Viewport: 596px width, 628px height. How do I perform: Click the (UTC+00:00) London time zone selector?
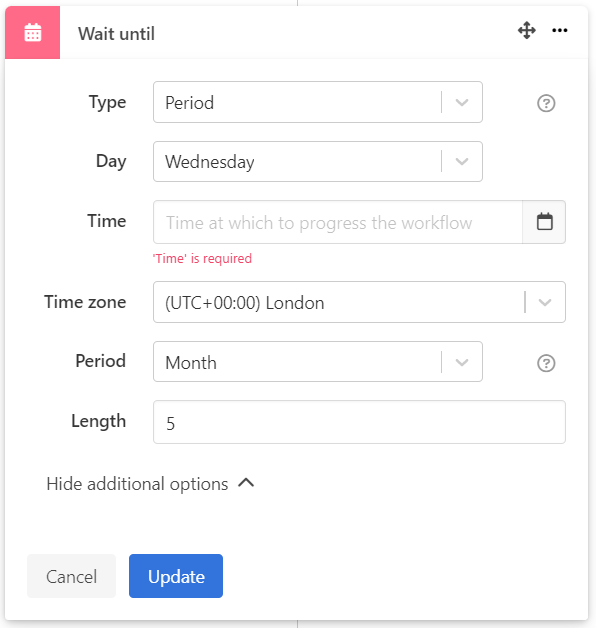[x=359, y=302]
